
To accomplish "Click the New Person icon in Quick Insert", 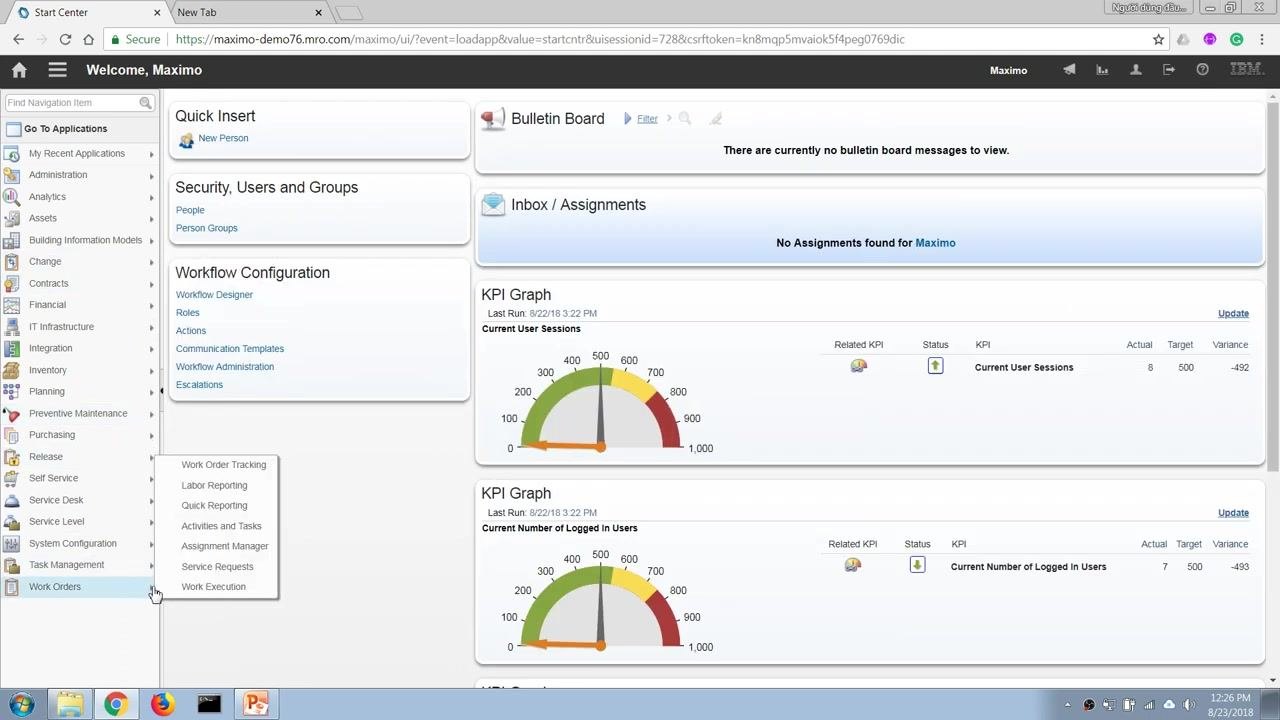I will click(x=186, y=140).
